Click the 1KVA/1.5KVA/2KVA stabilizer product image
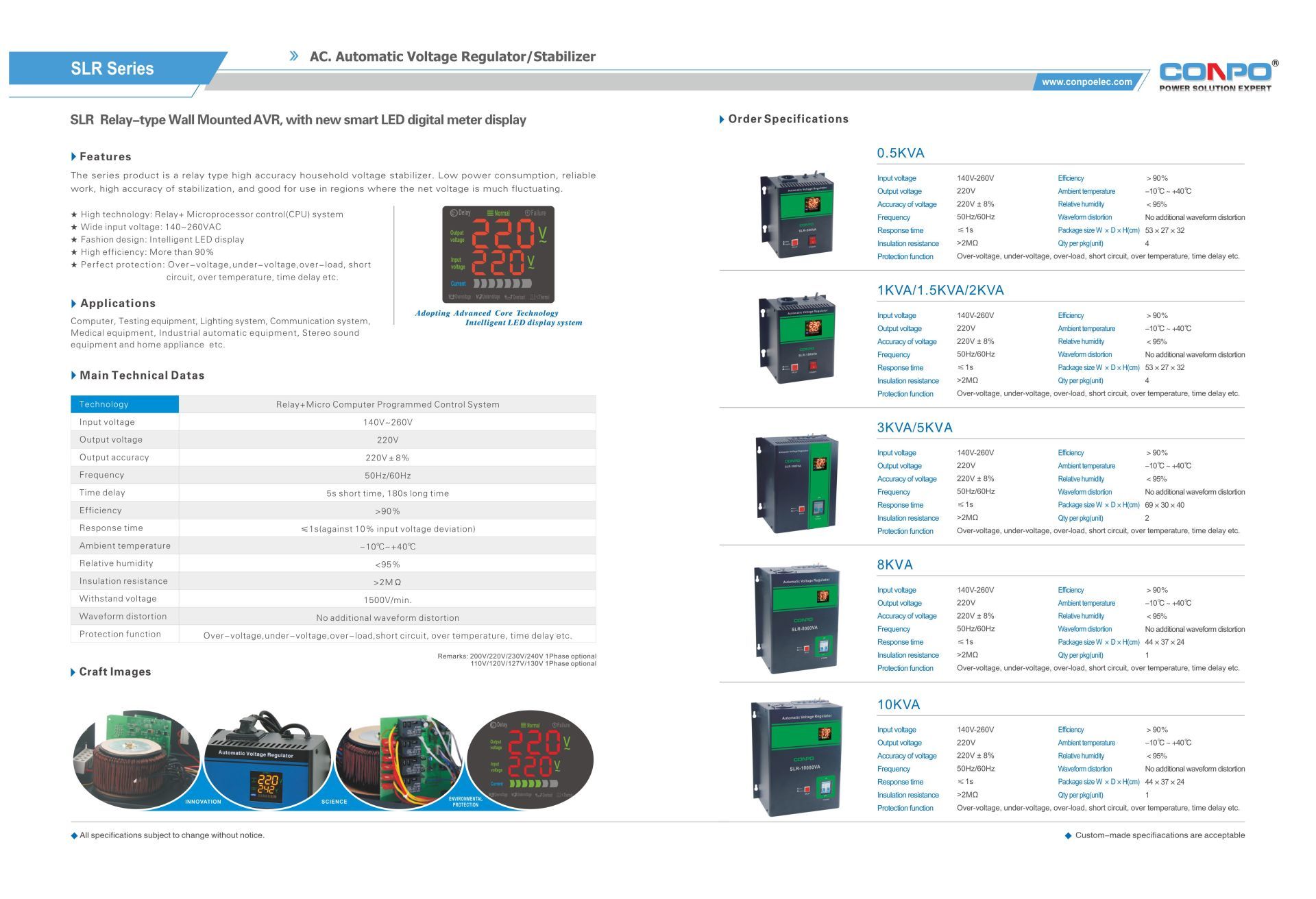1316x899 pixels. (x=796, y=338)
